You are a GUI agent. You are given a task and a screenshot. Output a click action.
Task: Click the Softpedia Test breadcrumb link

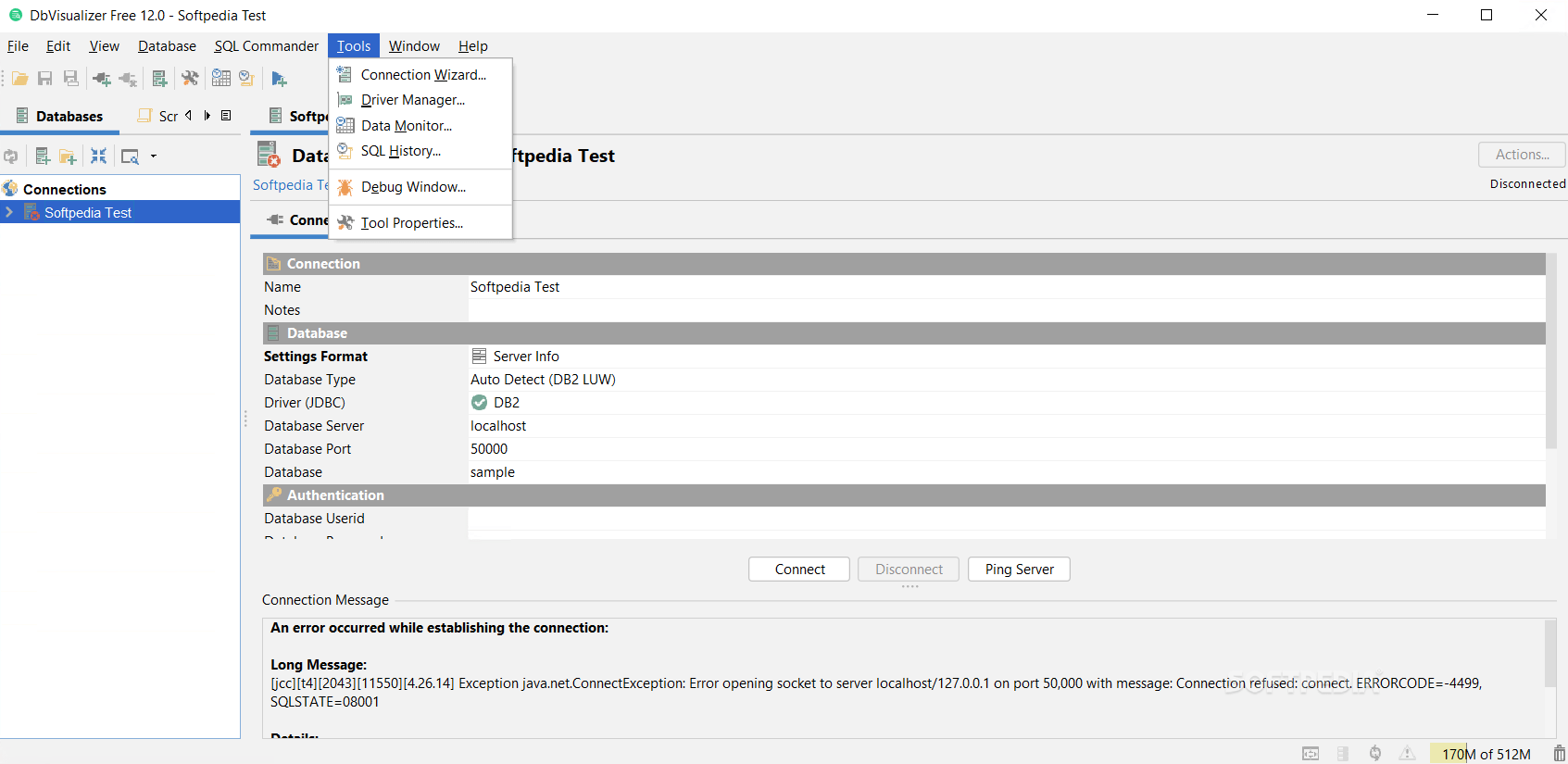point(291,185)
